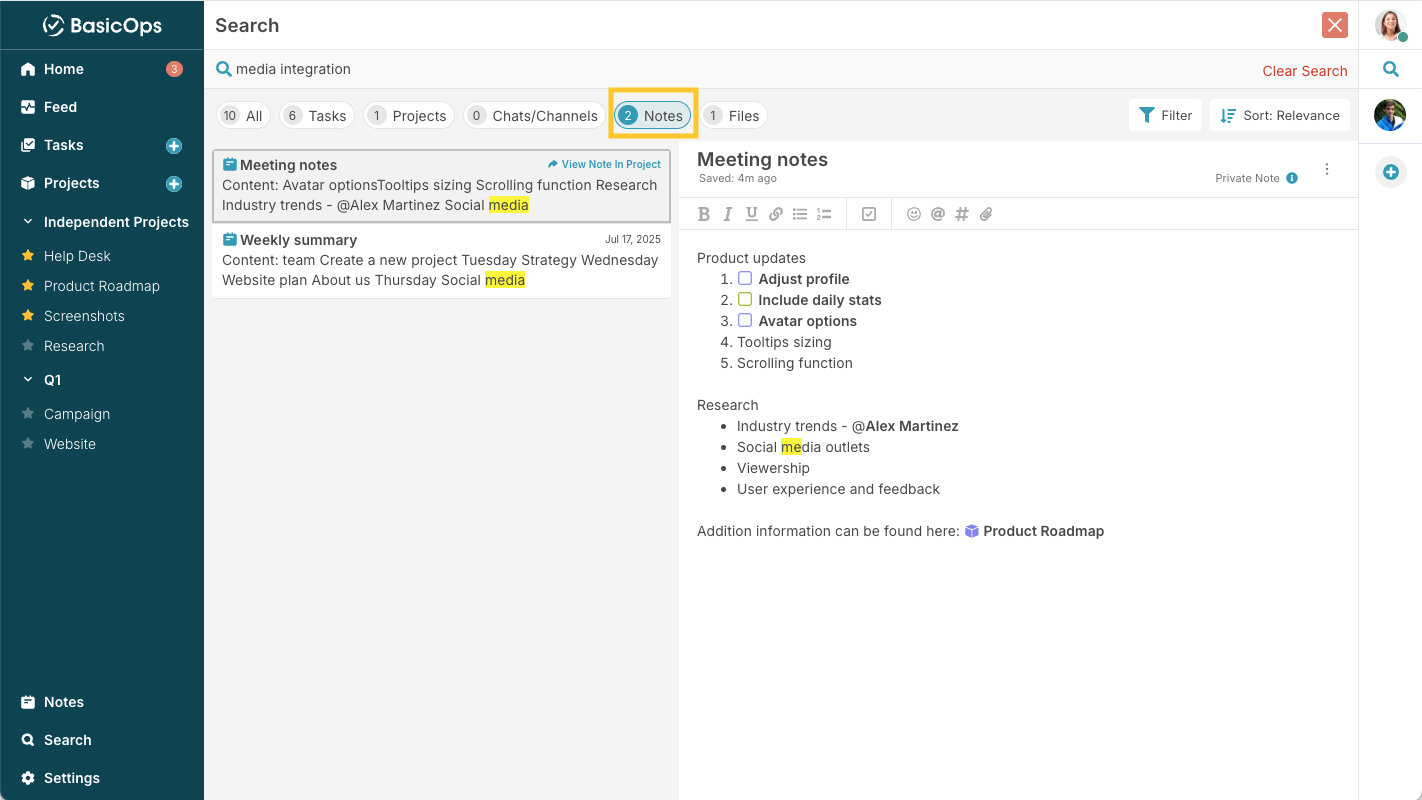Image resolution: width=1422 pixels, height=800 pixels.
Task: Open the home notifications badge showing 3
Action: click(174, 69)
